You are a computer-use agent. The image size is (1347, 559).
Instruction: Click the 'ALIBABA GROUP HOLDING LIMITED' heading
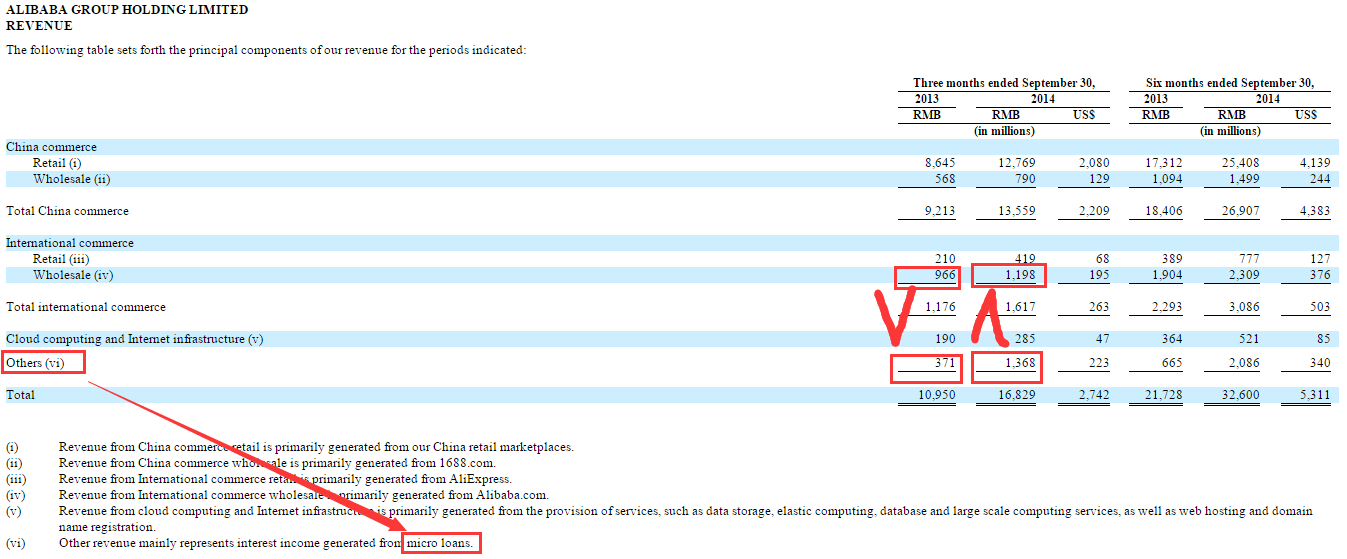pyautogui.click(x=127, y=10)
